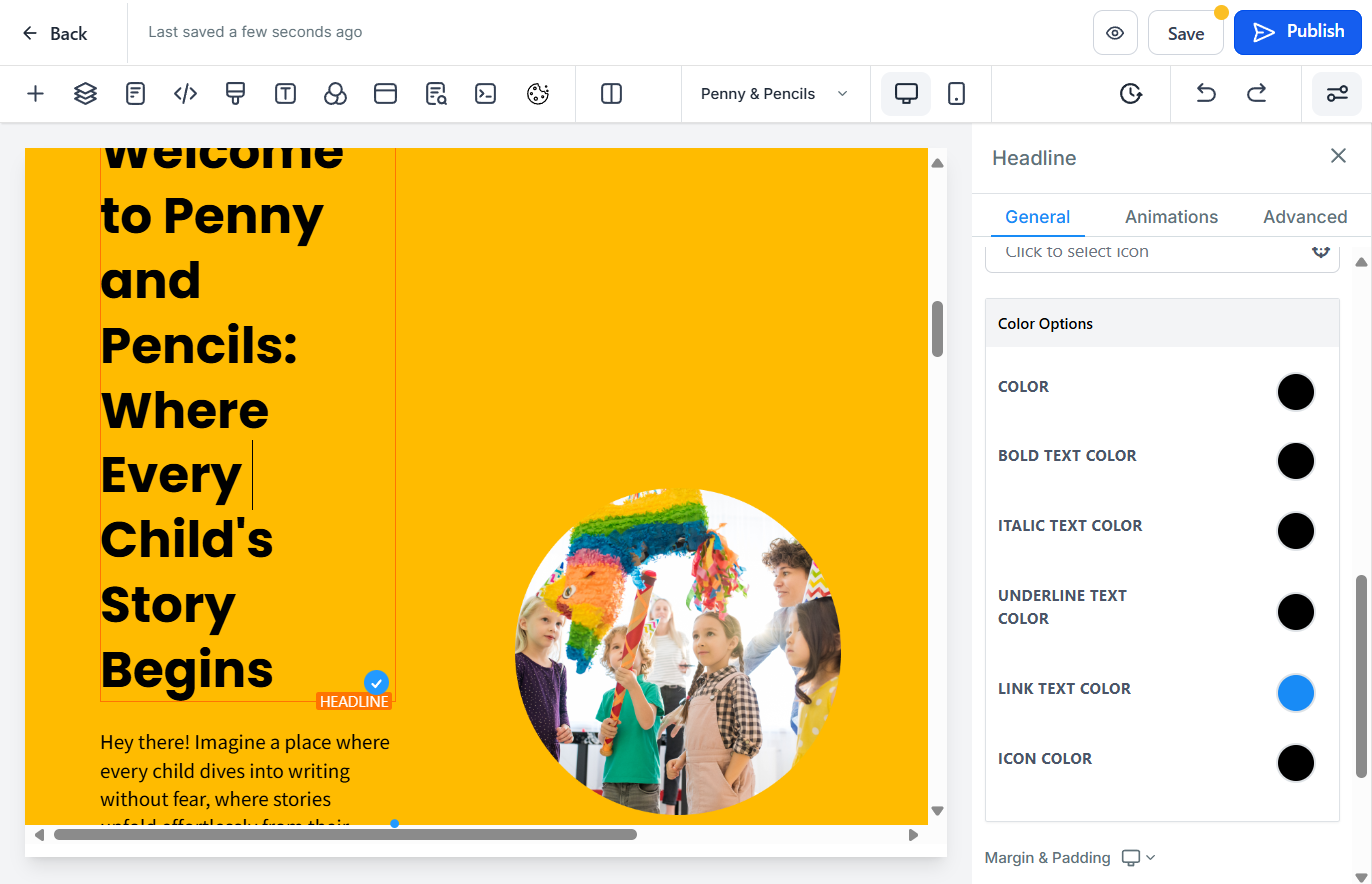
Task: Click the plus icon to add an element
Action: tap(35, 94)
